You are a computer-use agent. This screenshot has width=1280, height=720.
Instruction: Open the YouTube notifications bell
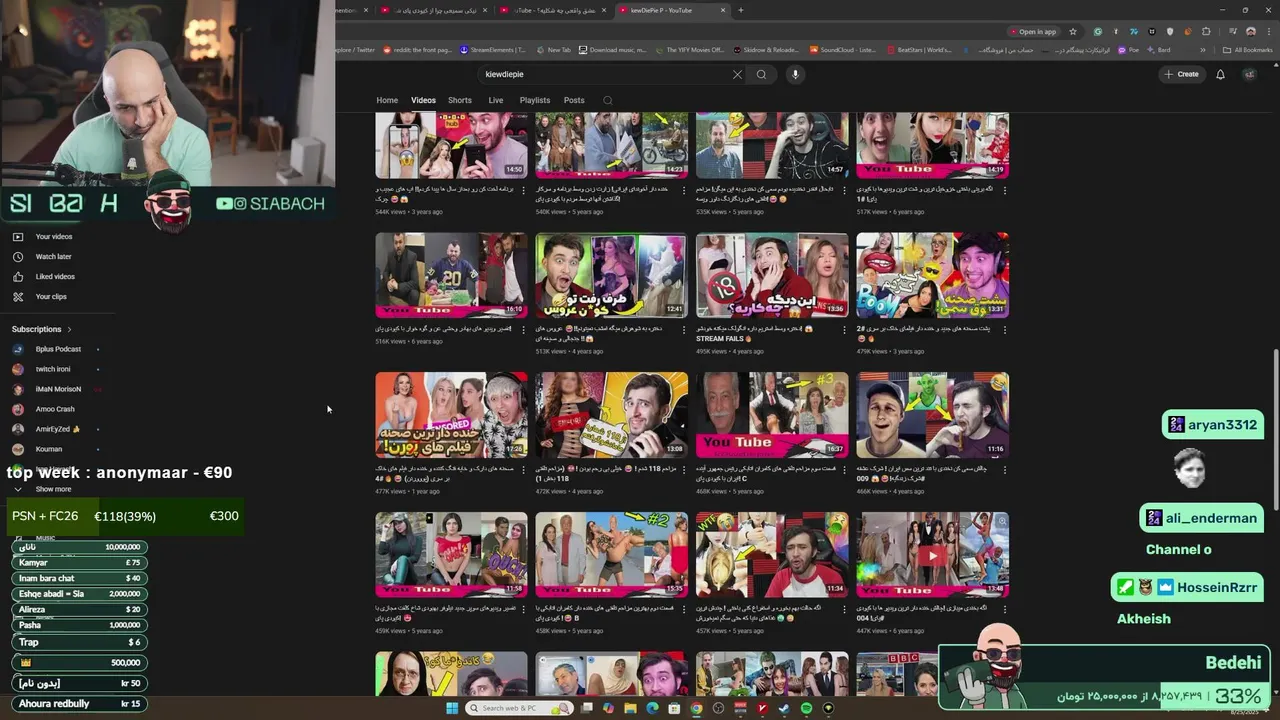(1220, 74)
